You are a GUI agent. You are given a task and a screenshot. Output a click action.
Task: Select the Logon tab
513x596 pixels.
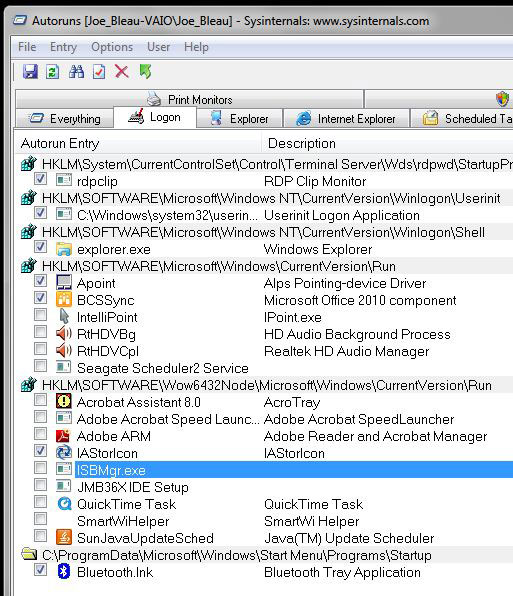coord(155,117)
